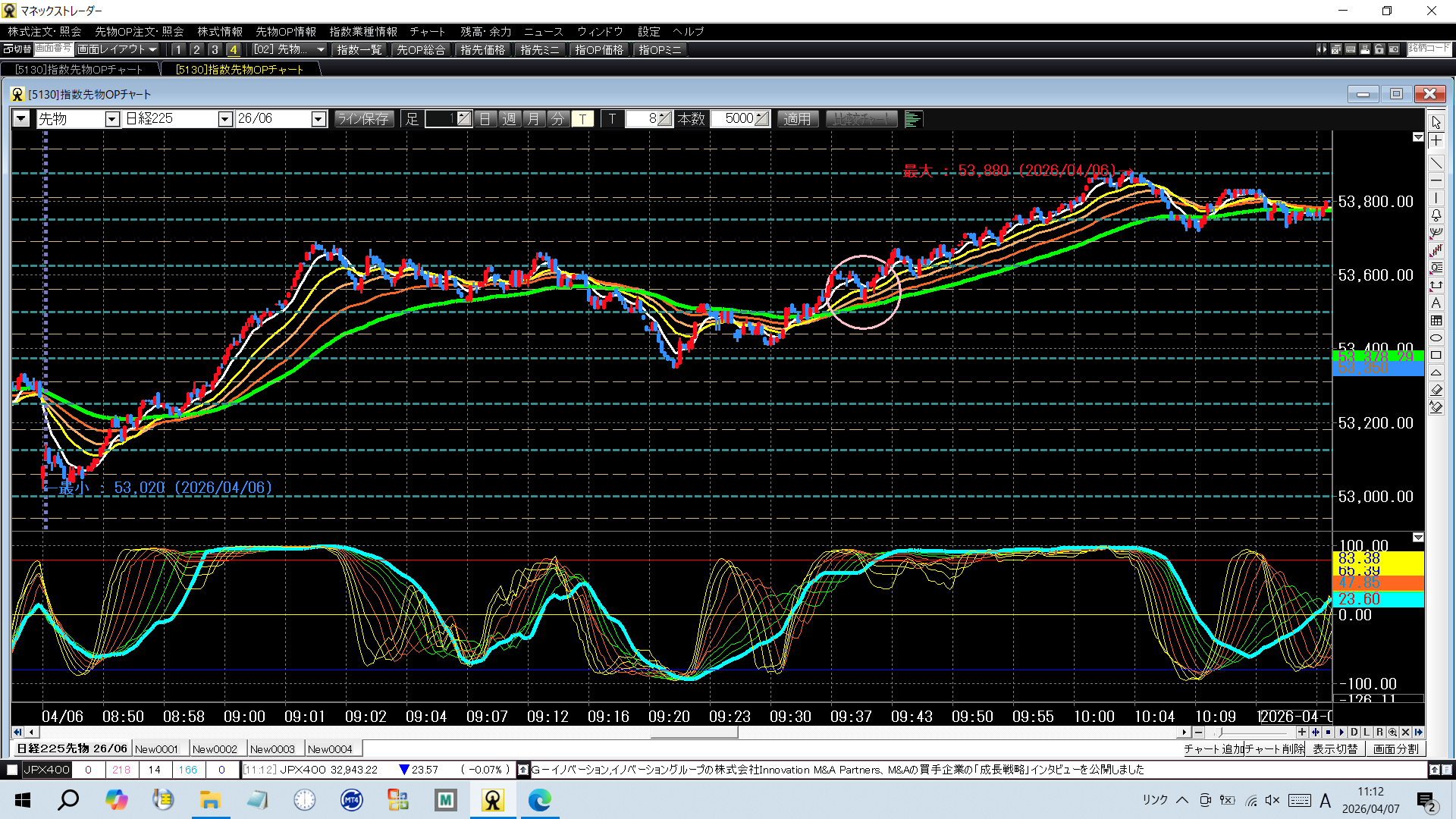Select the ellipse drawing tool
1456x819 pixels.
coord(1436,338)
